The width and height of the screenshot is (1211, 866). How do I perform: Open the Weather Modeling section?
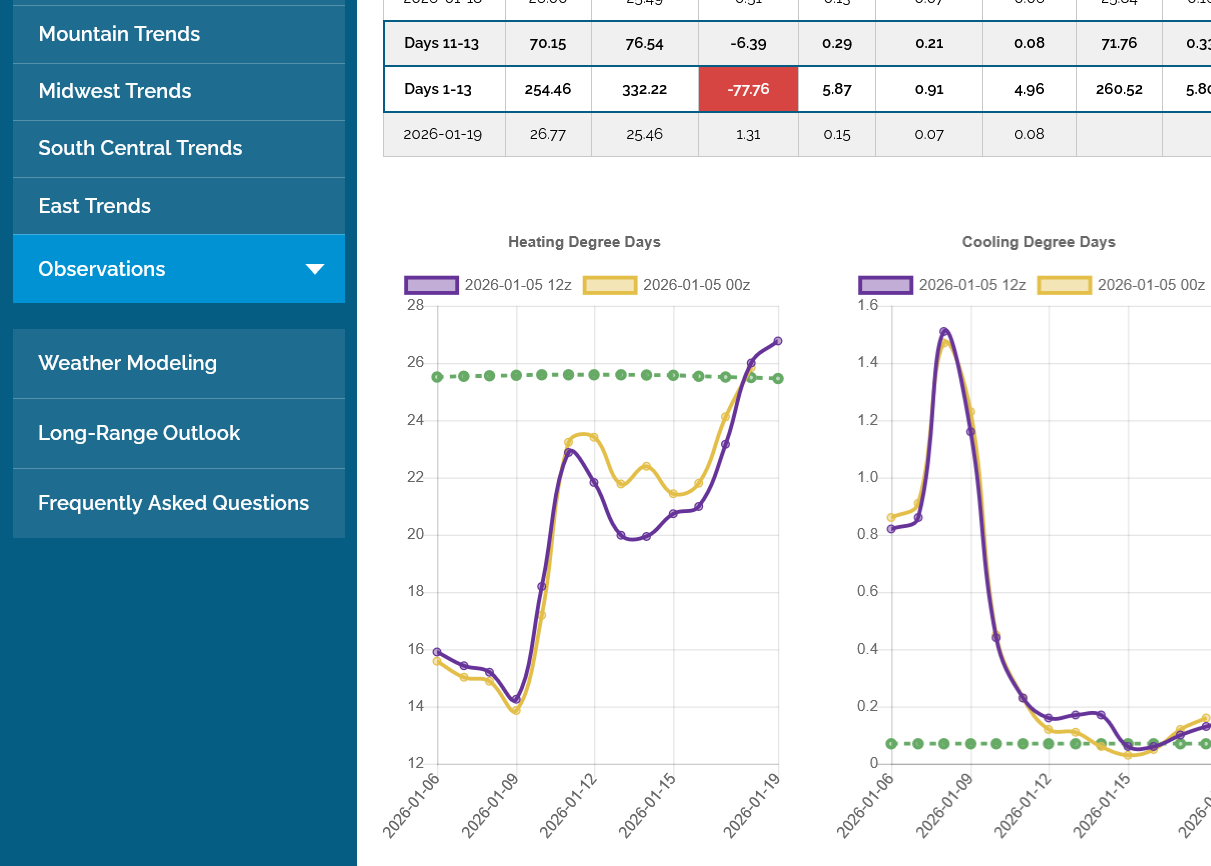coord(127,363)
